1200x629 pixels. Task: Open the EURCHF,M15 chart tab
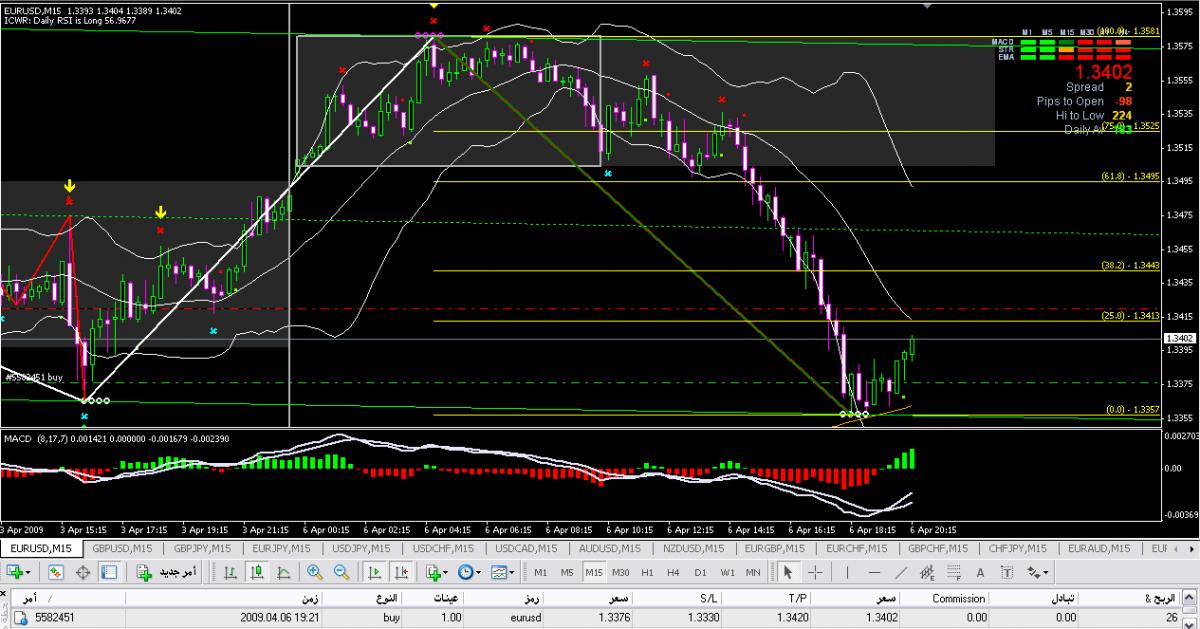pyautogui.click(x=857, y=549)
